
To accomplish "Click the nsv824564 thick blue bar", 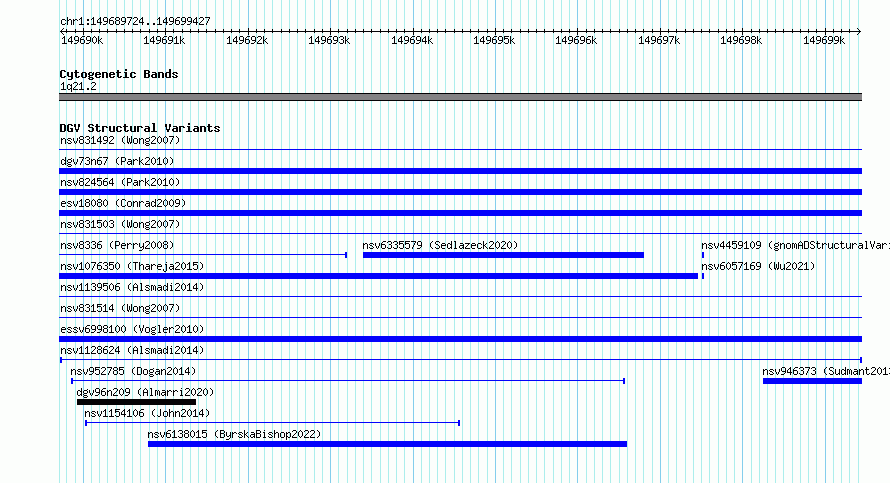I will [460, 192].
